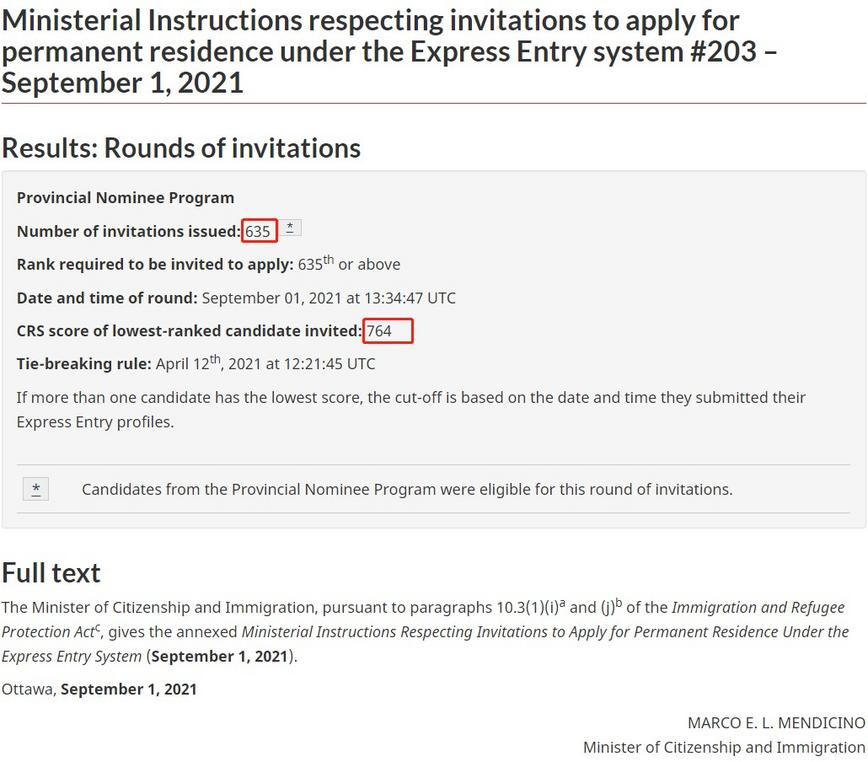Screen dimensions: 868x762
Task: Click the Results: Rounds of invitations heading
Action: 181,148
